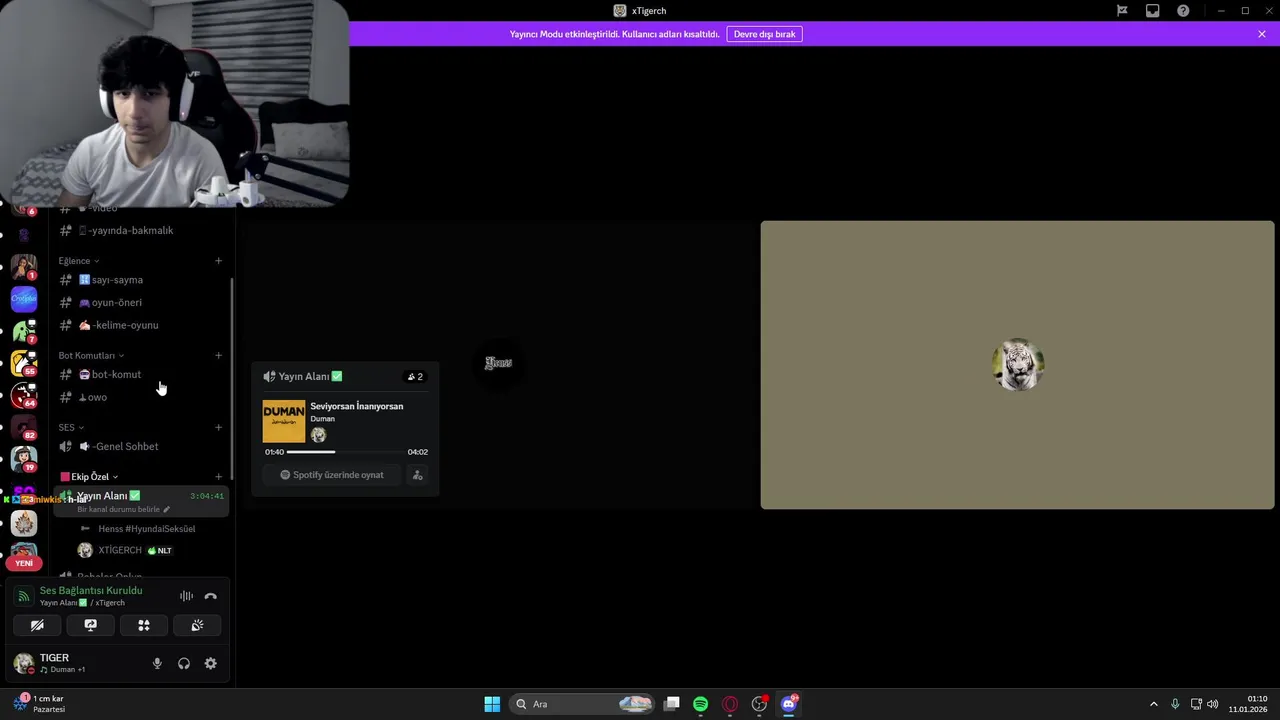The image size is (1280, 720).
Task: Show hidden system tray icons
Action: tap(1153, 704)
